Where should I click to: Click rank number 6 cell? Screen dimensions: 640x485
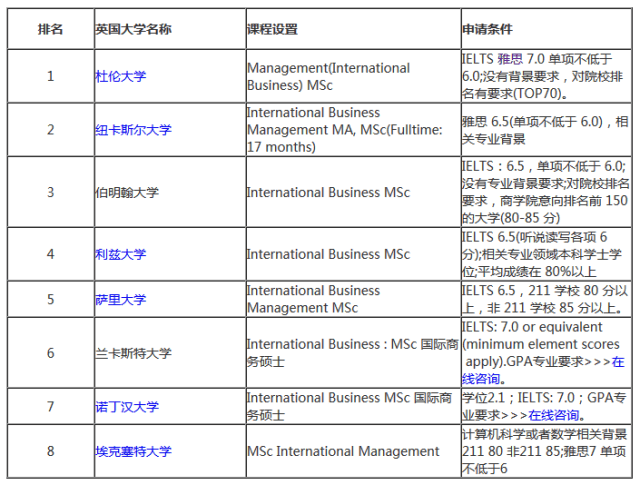tap(51, 353)
